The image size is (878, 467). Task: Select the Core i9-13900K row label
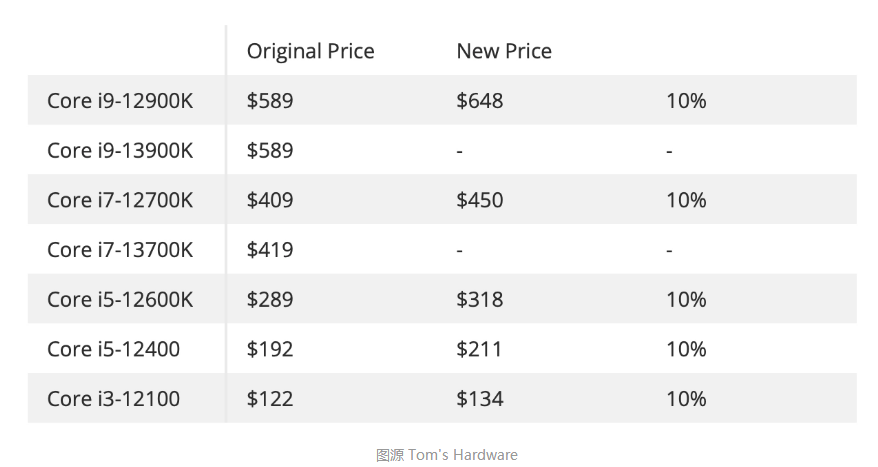pos(120,151)
